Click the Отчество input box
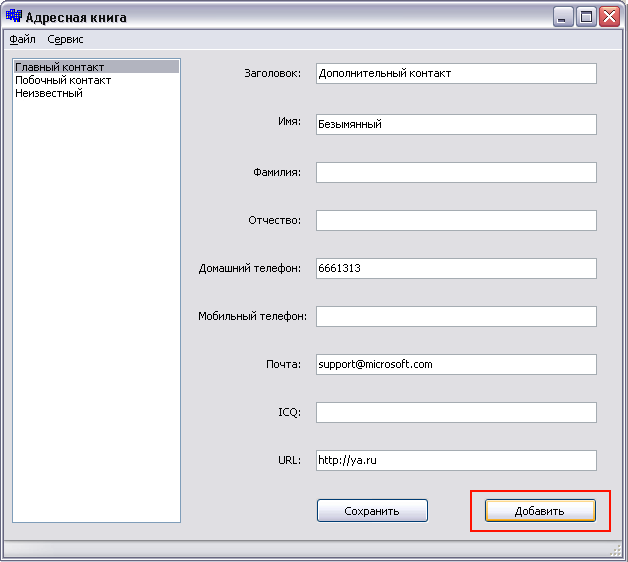Image resolution: width=628 pixels, height=562 pixels. [x=456, y=220]
